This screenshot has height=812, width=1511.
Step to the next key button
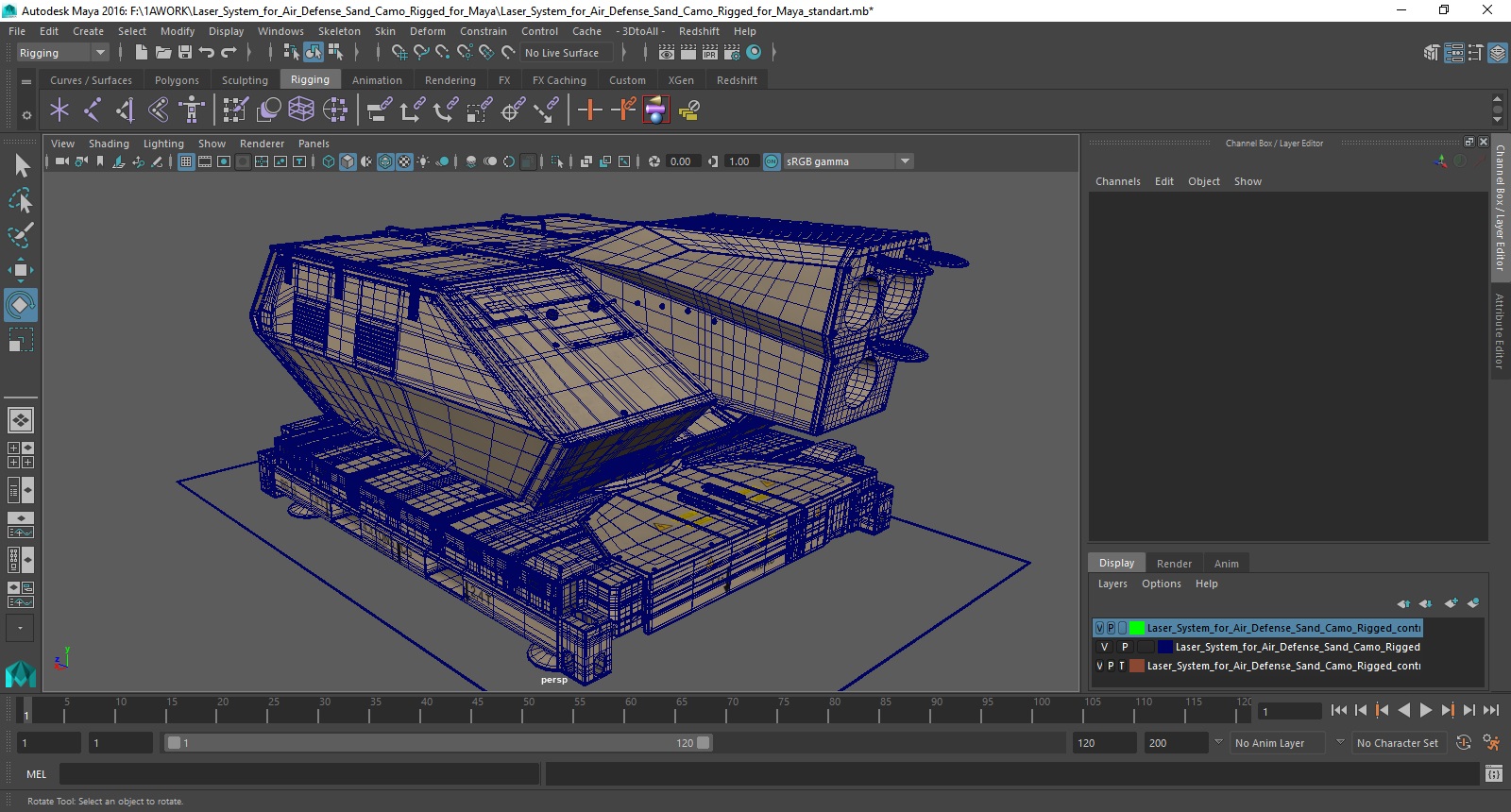[x=1448, y=710]
